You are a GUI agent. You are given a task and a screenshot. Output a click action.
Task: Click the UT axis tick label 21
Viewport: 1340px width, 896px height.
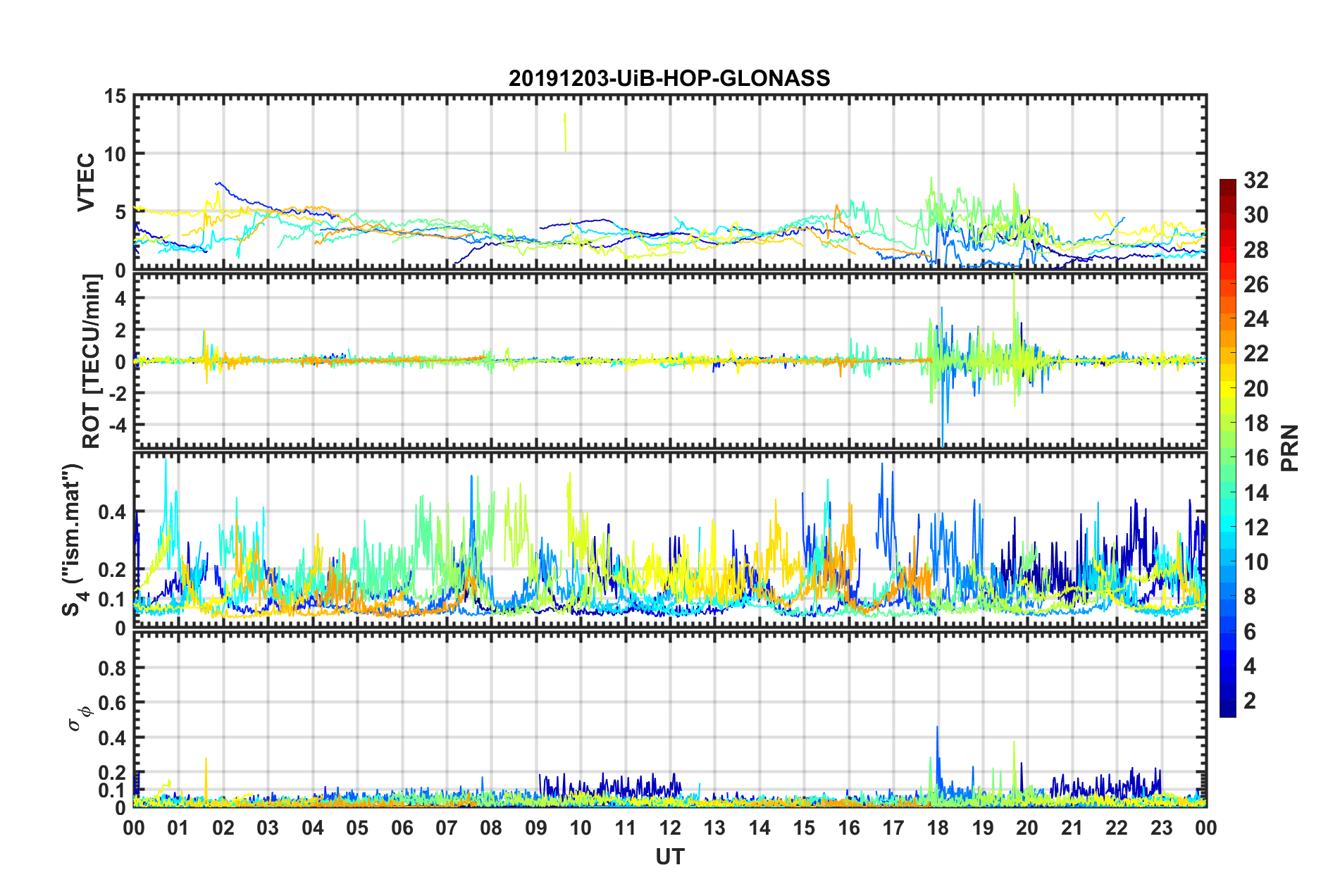click(x=1072, y=828)
